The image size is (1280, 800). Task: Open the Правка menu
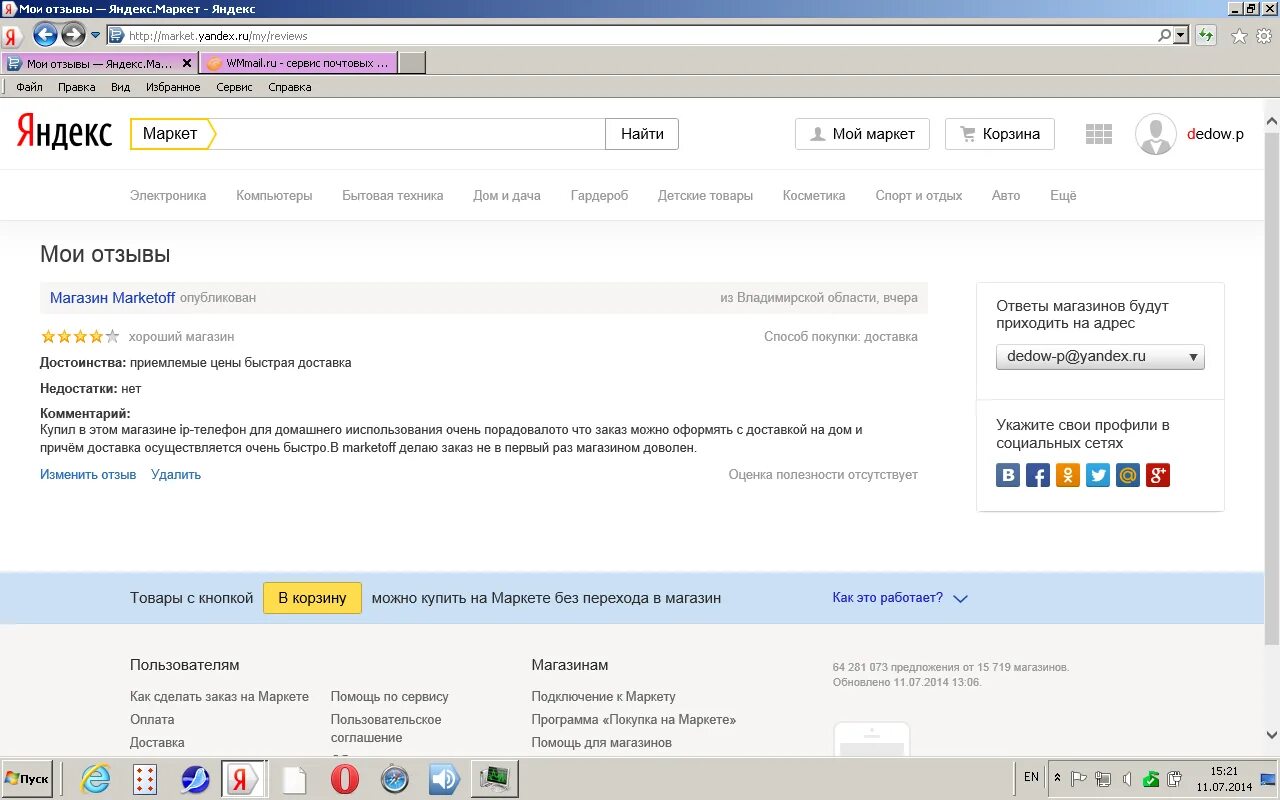click(x=77, y=87)
